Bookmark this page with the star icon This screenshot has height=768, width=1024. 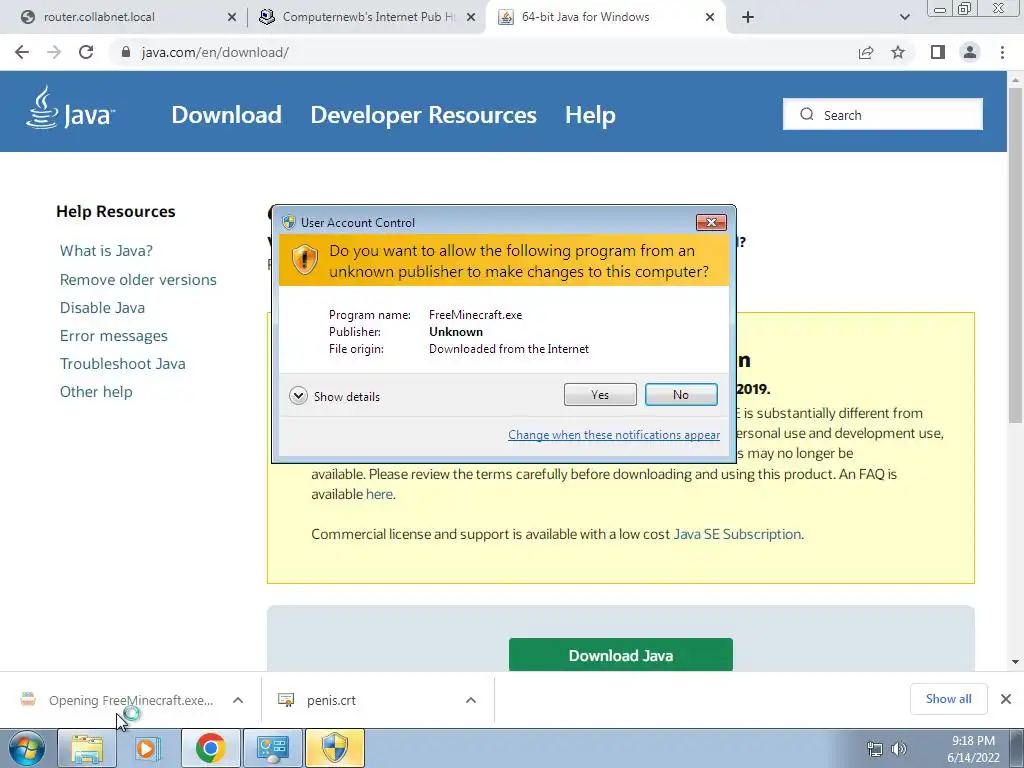pos(898,52)
